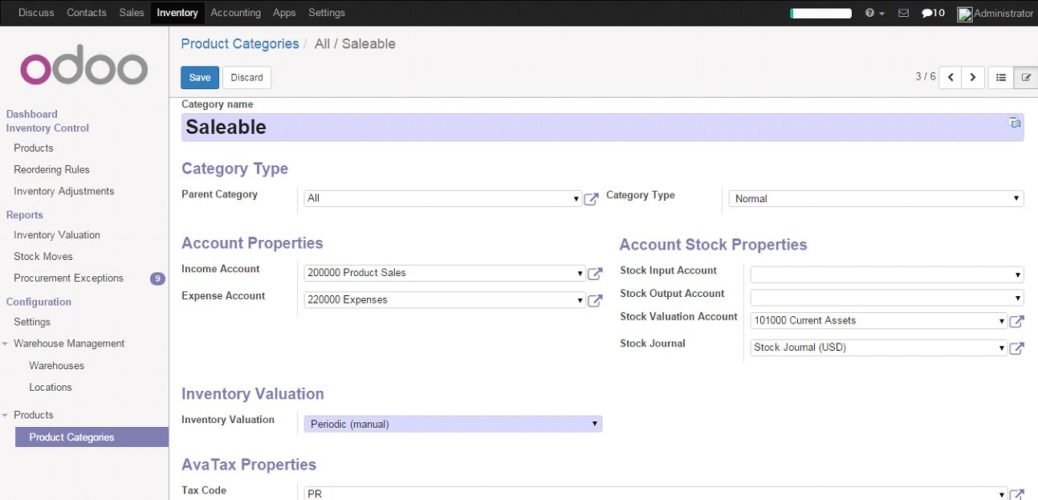This screenshot has width=1038, height=500.
Task: Open the Inventory Valuation dropdown
Action: click(452, 424)
